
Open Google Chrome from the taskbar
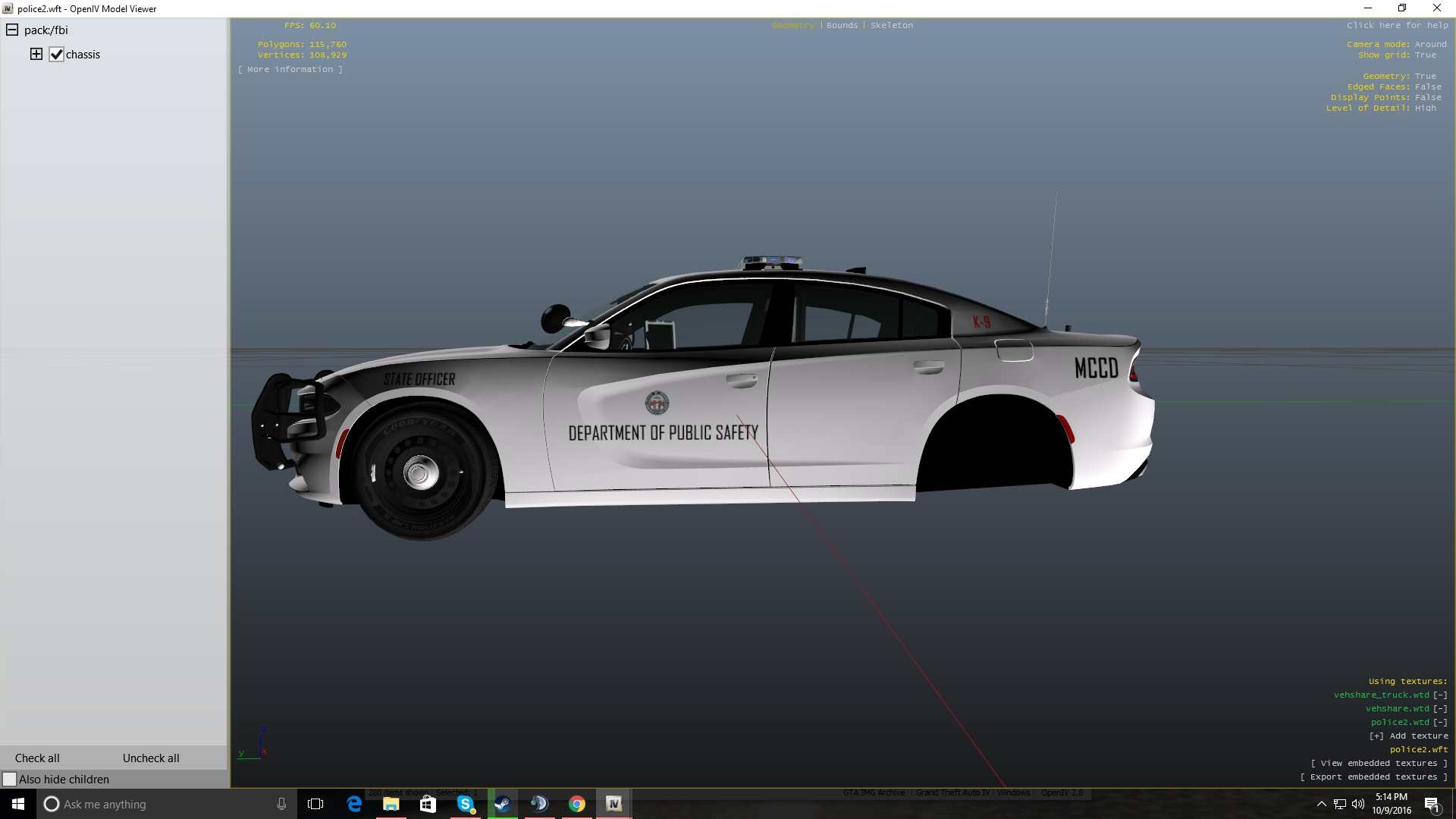(x=577, y=804)
